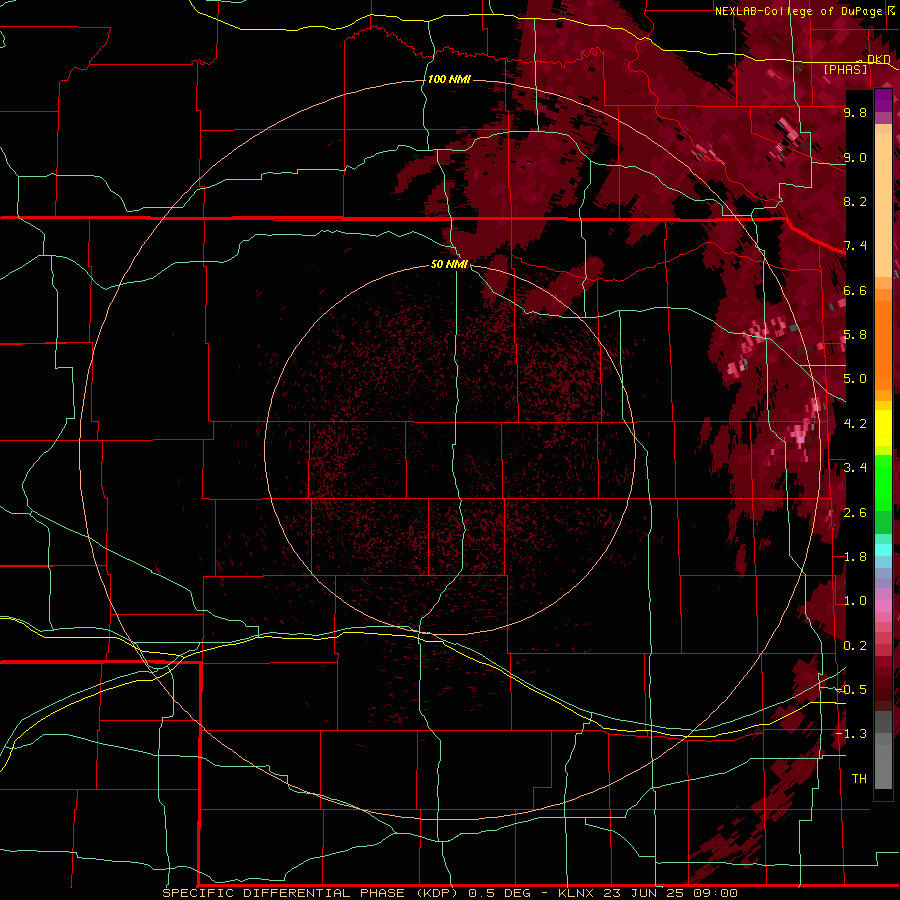Image resolution: width=900 pixels, height=900 pixels.
Task: Click the 9.8 value on color scale
Action: (855, 112)
